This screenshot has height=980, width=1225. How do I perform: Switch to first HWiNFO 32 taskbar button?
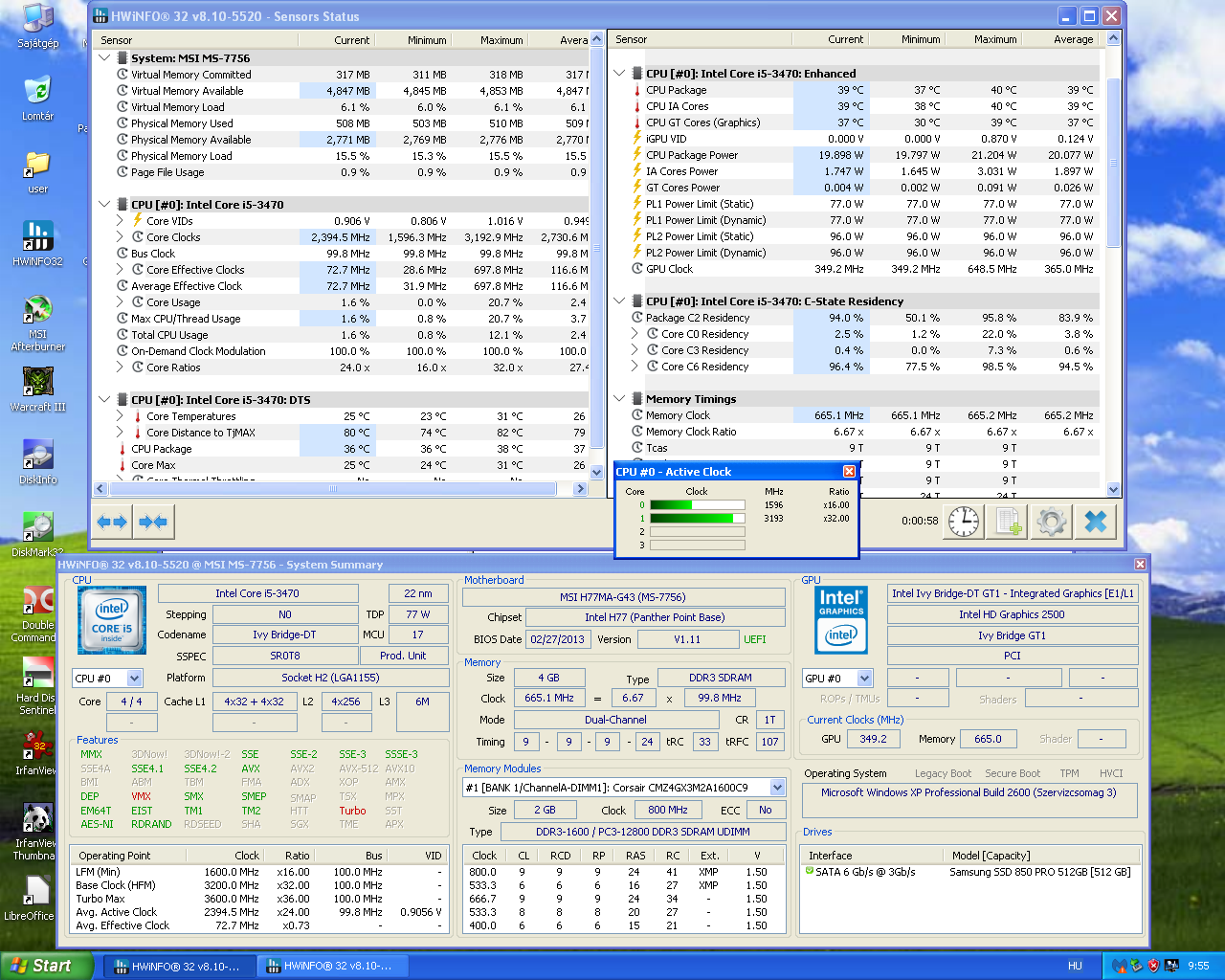[179, 966]
